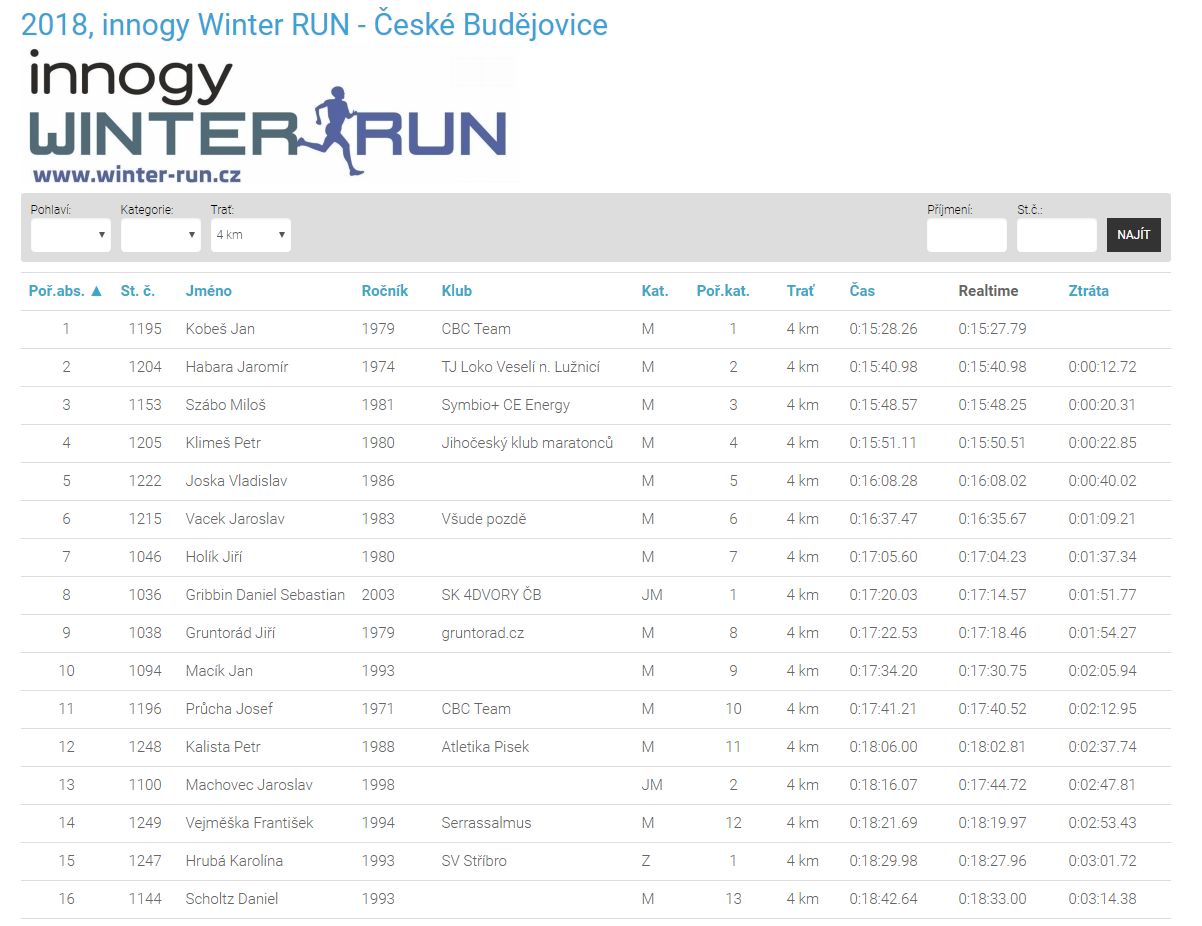Viewport: 1202px width, 926px height.
Task: Click the innogy Winter RUN logo
Action: coord(268,116)
